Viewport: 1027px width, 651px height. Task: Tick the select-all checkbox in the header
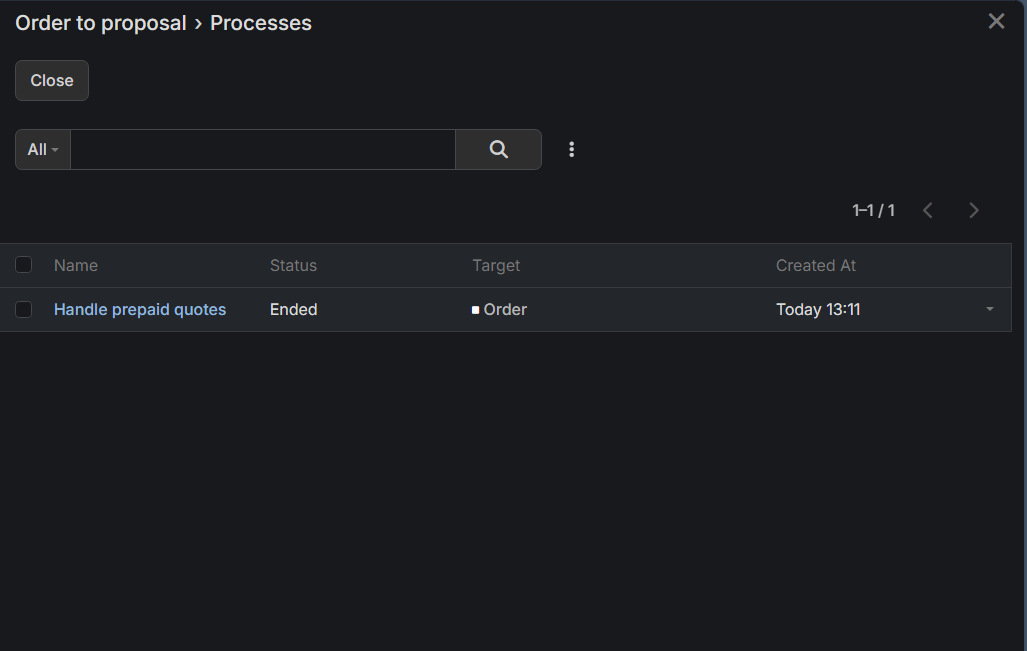pyautogui.click(x=24, y=265)
